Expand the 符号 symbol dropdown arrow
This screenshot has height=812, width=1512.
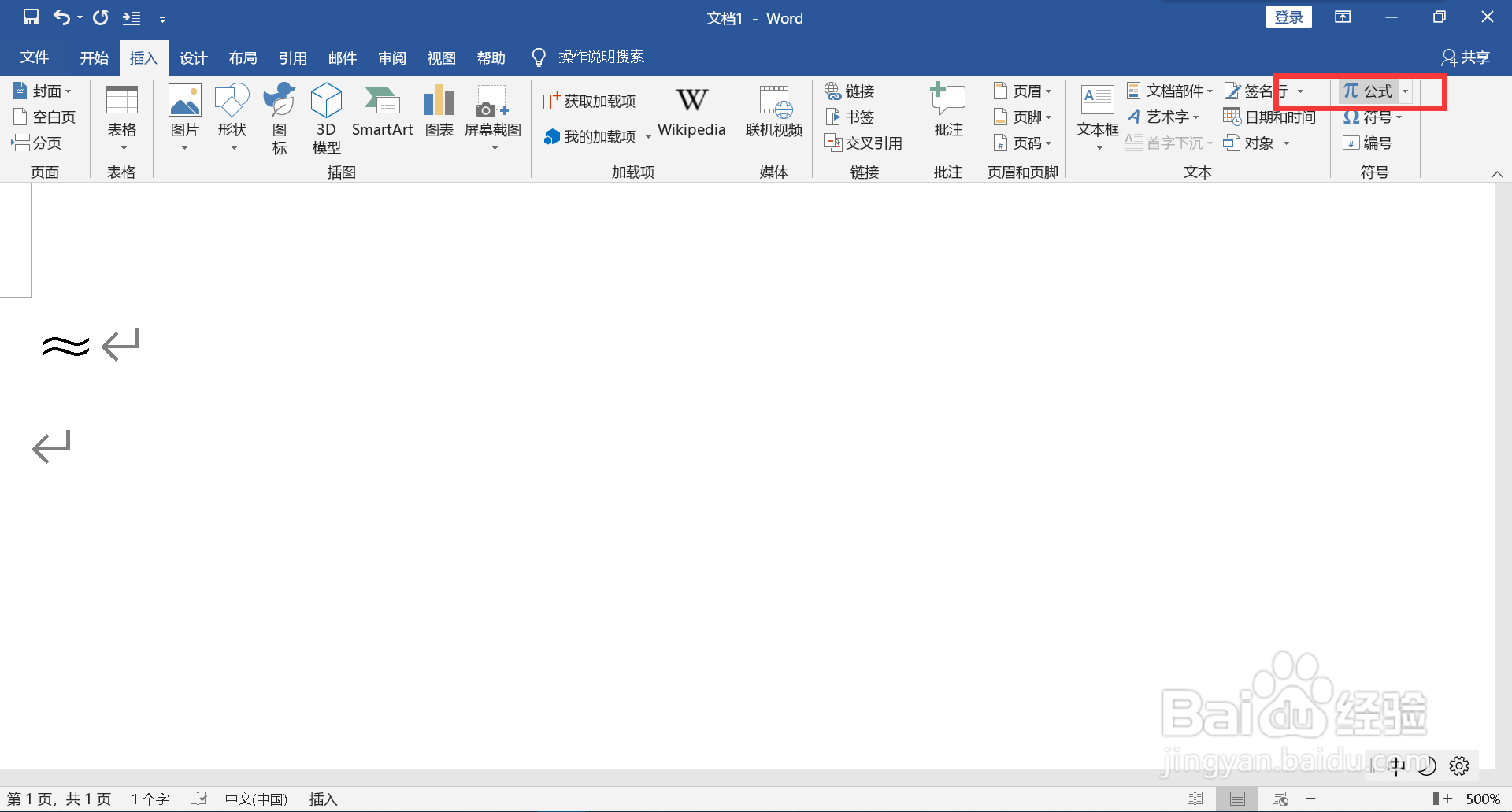[x=1400, y=117]
